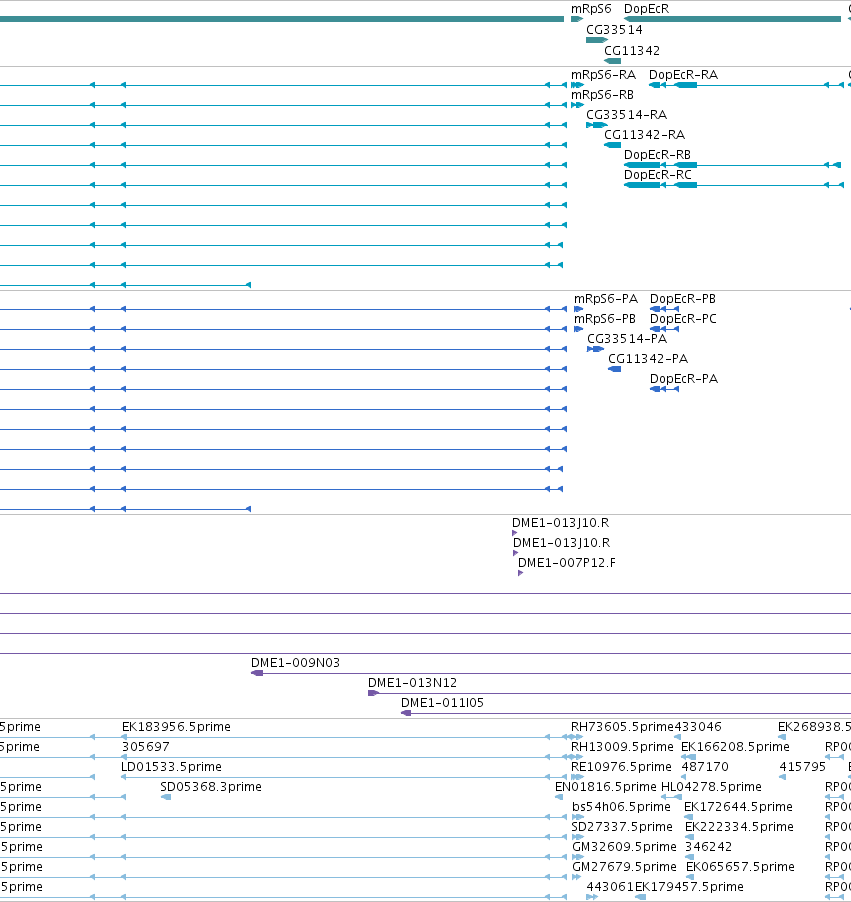The image size is (851, 902).
Task: Select transcript CG33514-RA label
Action: pyautogui.click(x=626, y=114)
